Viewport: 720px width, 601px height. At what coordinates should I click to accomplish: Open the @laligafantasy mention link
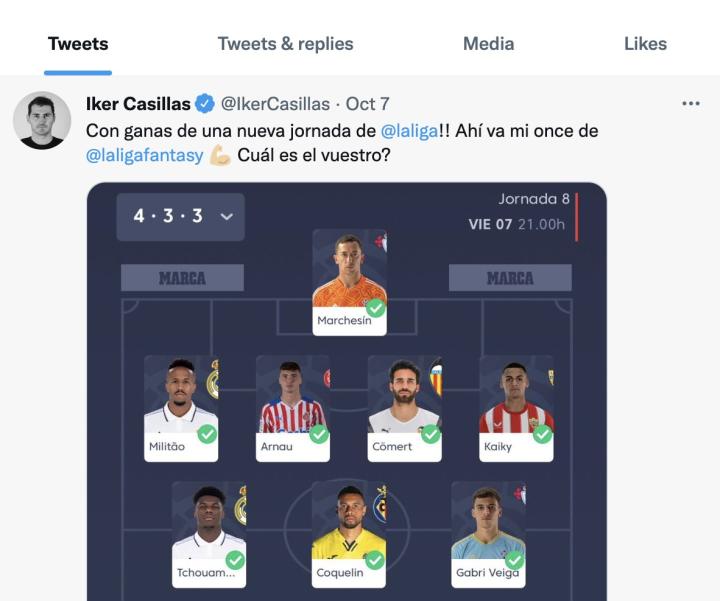[145, 156]
